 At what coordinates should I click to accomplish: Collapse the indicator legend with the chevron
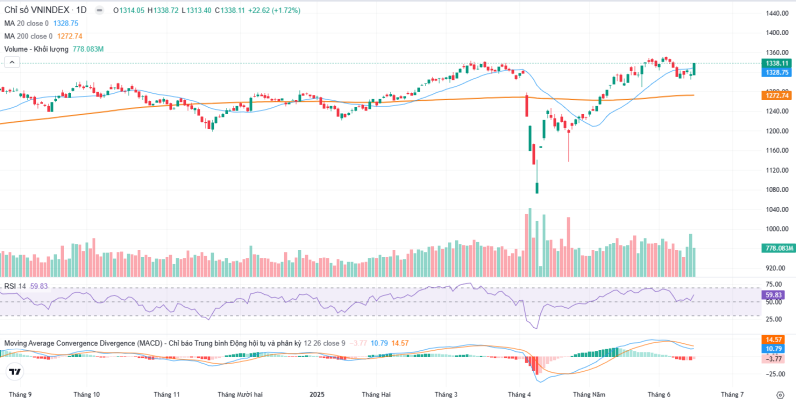(x=12, y=62)
